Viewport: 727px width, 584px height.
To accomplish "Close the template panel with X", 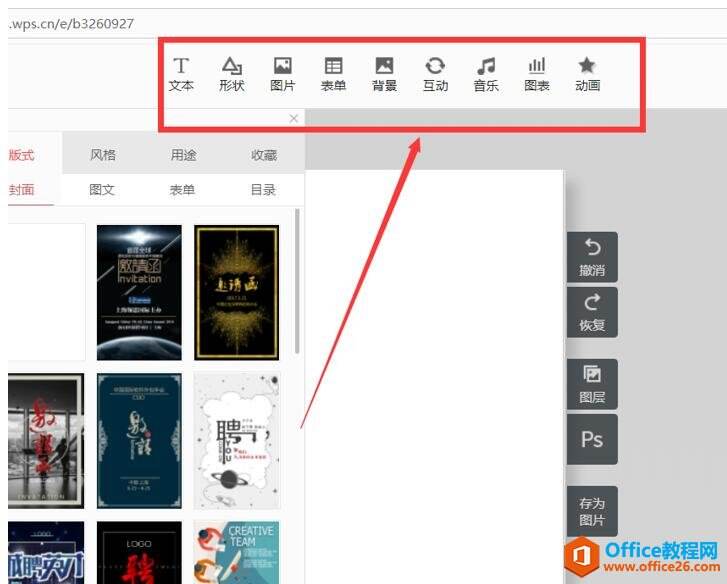I will coord(293,119).
